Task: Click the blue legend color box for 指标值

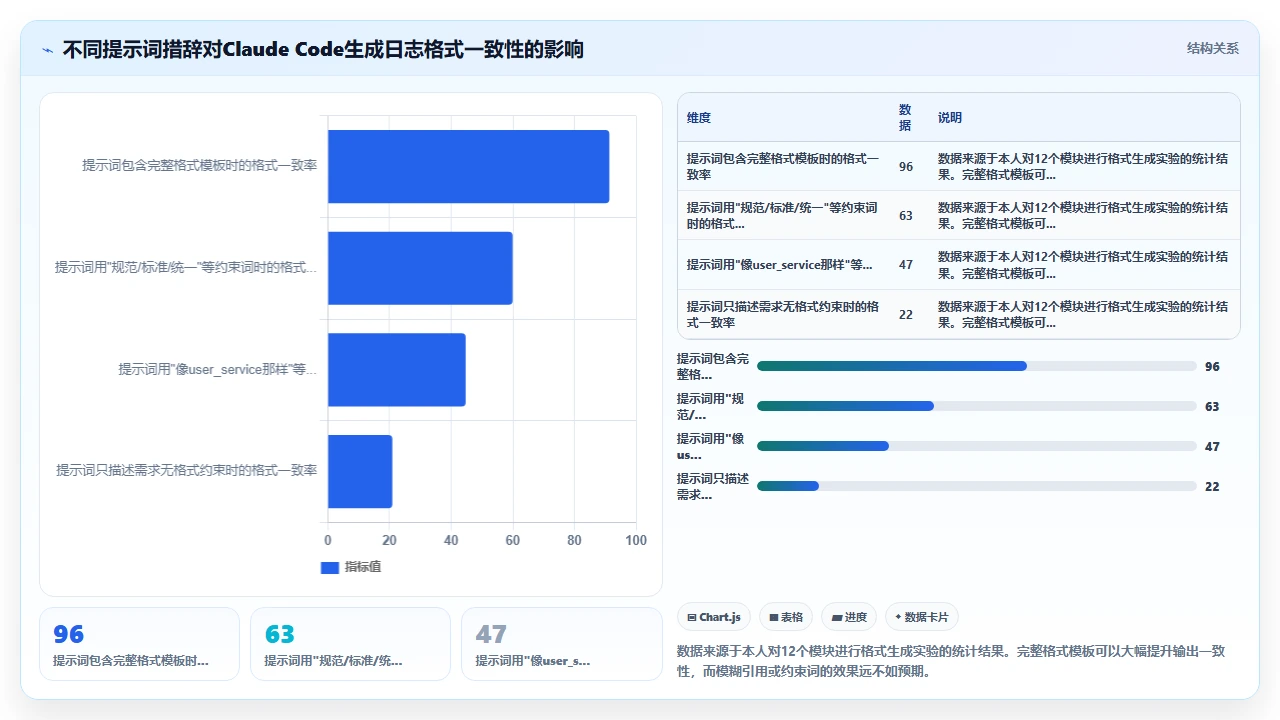Action: pyautogui.click(x=330, y=567)
